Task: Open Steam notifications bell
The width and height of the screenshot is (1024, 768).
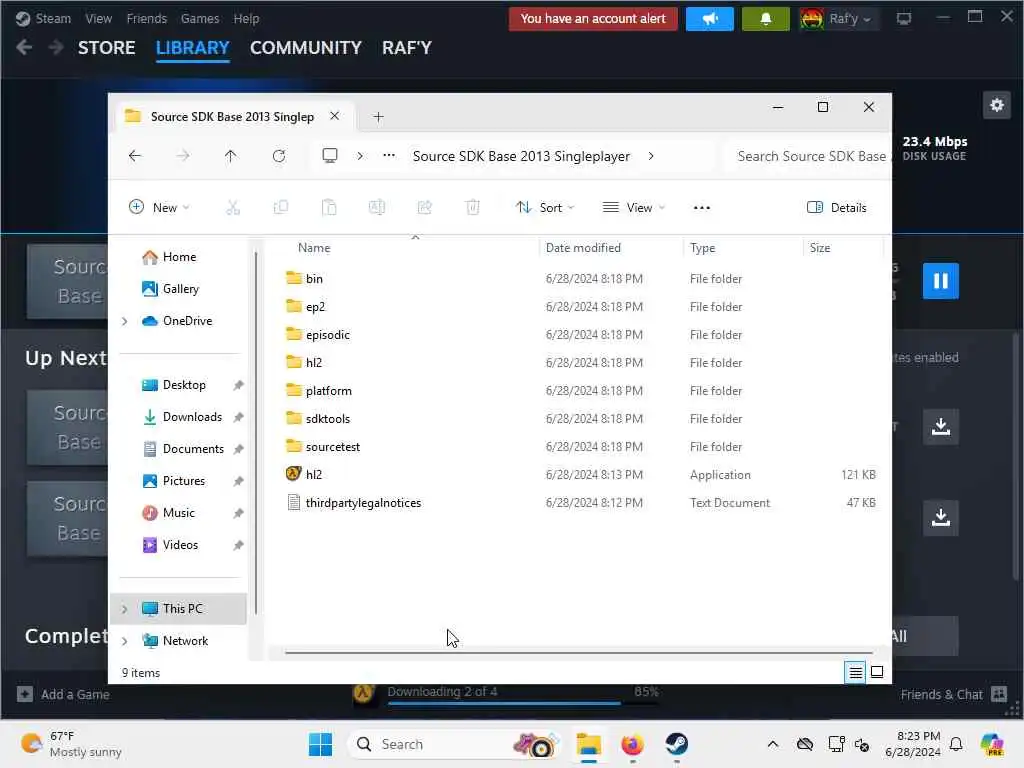Action: pos(765,19)
